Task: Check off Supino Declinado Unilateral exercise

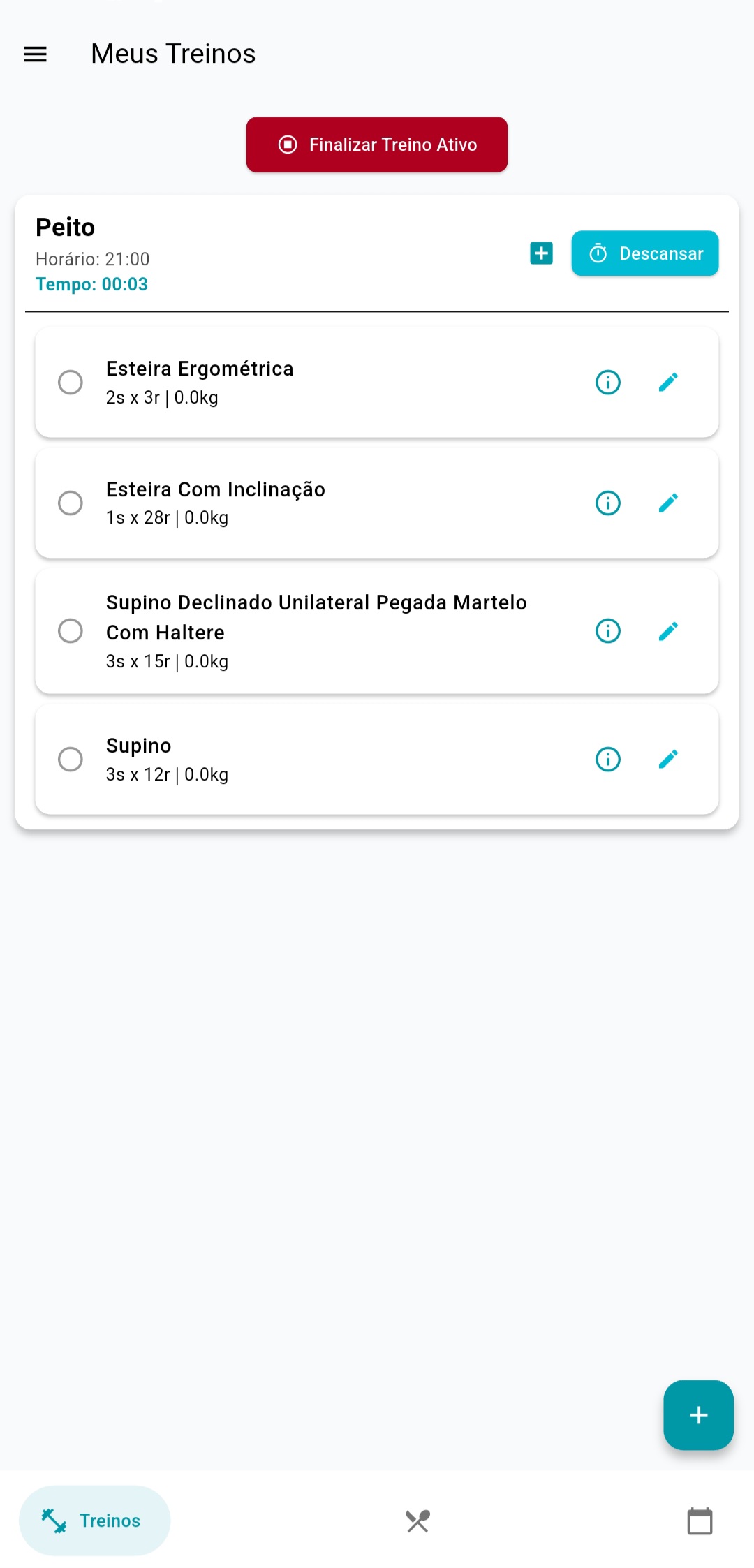Action: click(71, 631)
